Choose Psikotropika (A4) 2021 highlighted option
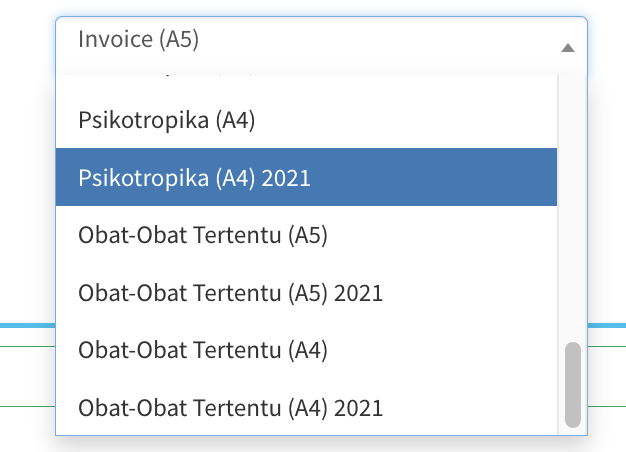This screenshot has width=626, height=452. coord(306,177)
